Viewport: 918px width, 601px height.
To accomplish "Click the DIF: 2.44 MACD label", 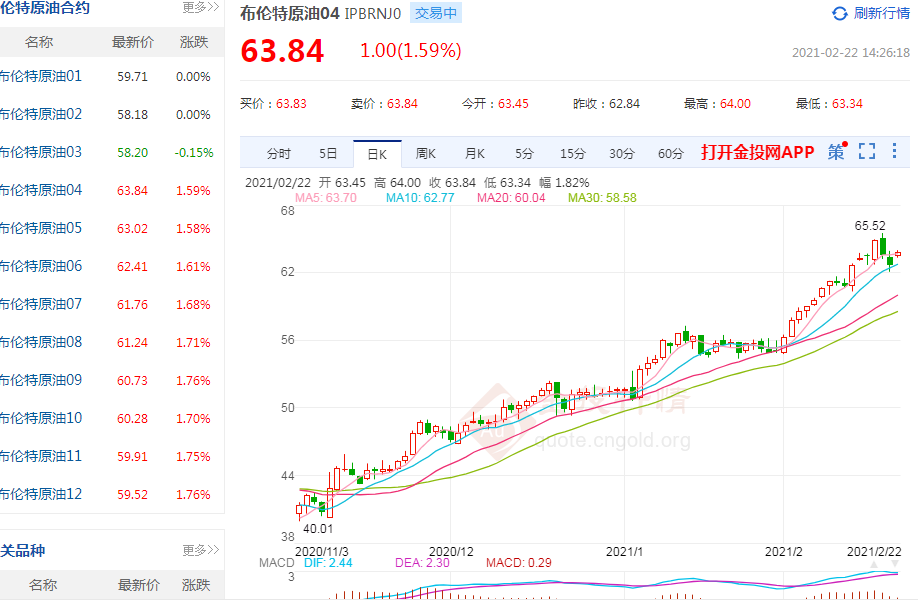I will click(328, 563).
